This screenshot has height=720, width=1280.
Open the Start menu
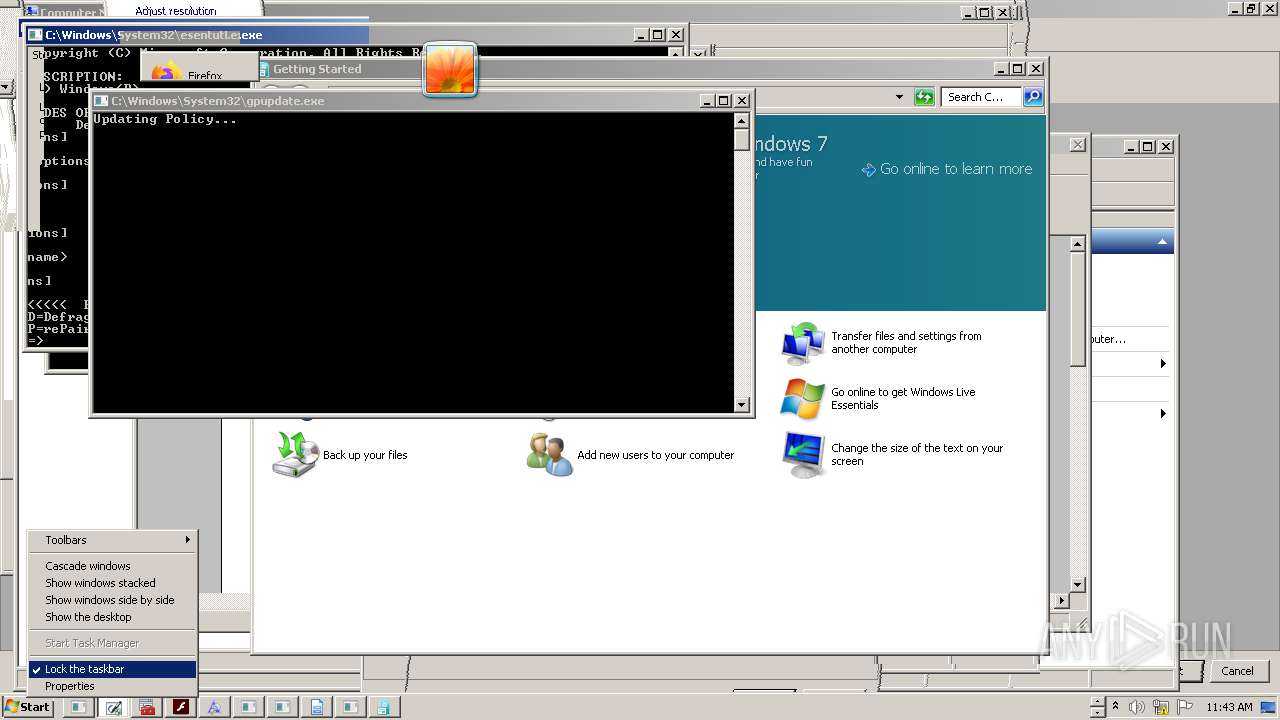[27, 707]
